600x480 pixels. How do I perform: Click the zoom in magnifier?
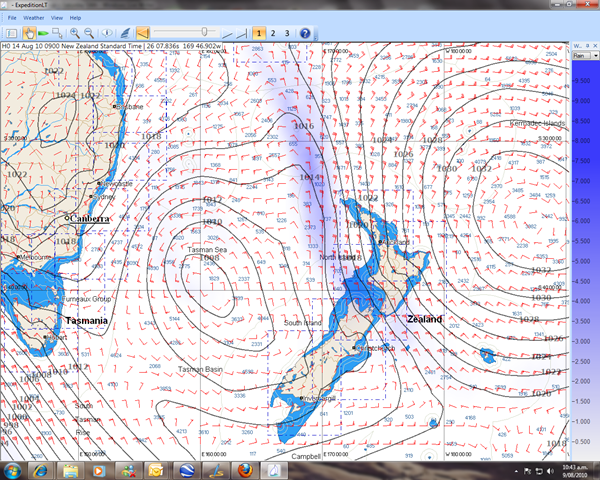pos(75,33)
